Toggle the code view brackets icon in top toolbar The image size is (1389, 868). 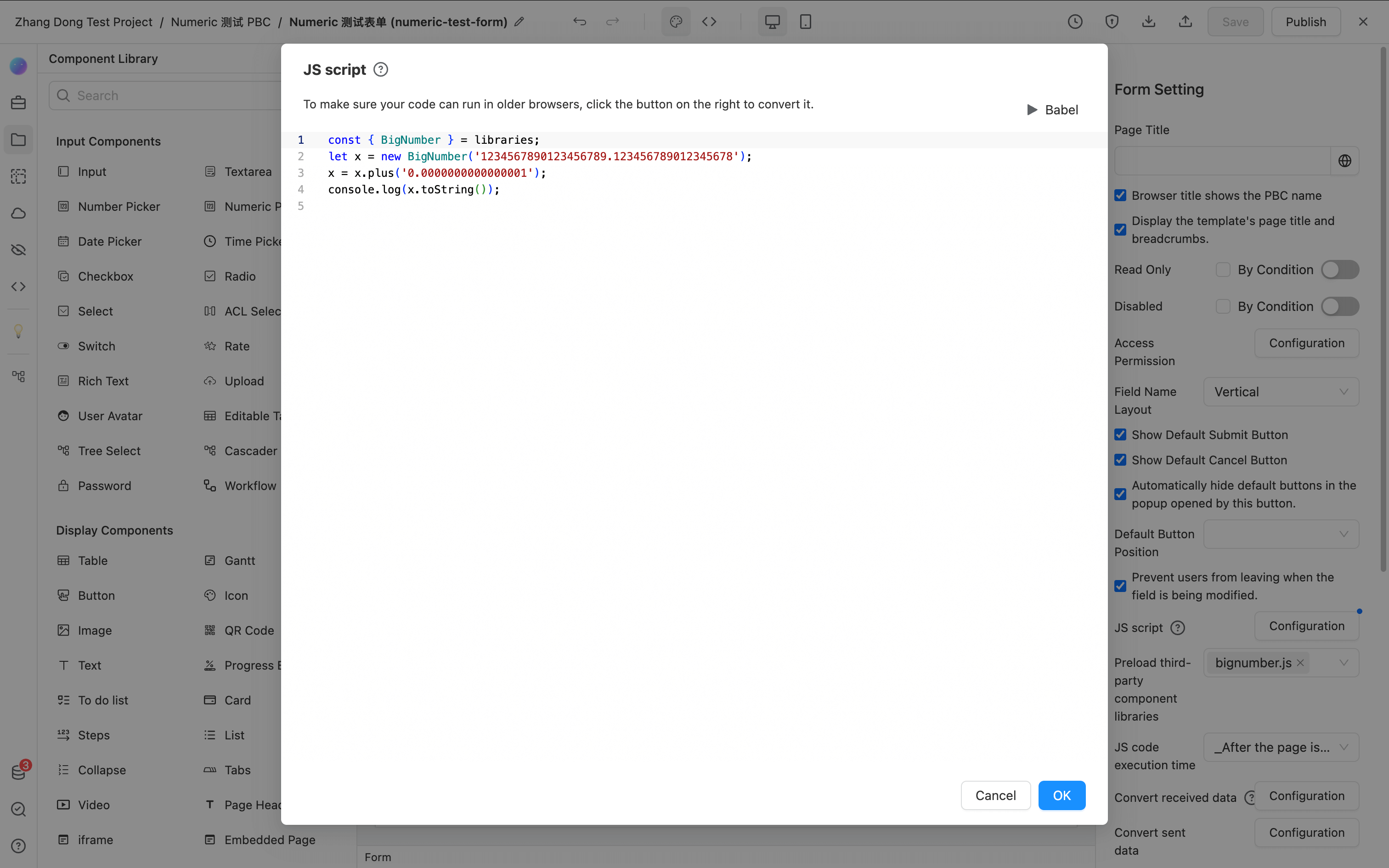coord(709,22)
